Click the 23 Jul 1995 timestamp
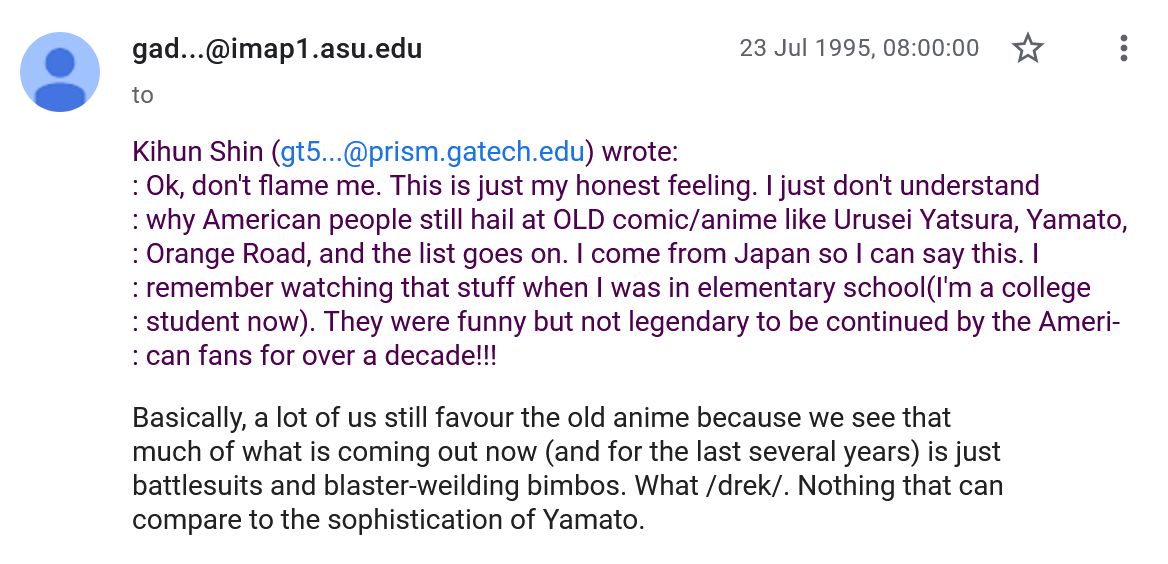 tap(859, 48)
